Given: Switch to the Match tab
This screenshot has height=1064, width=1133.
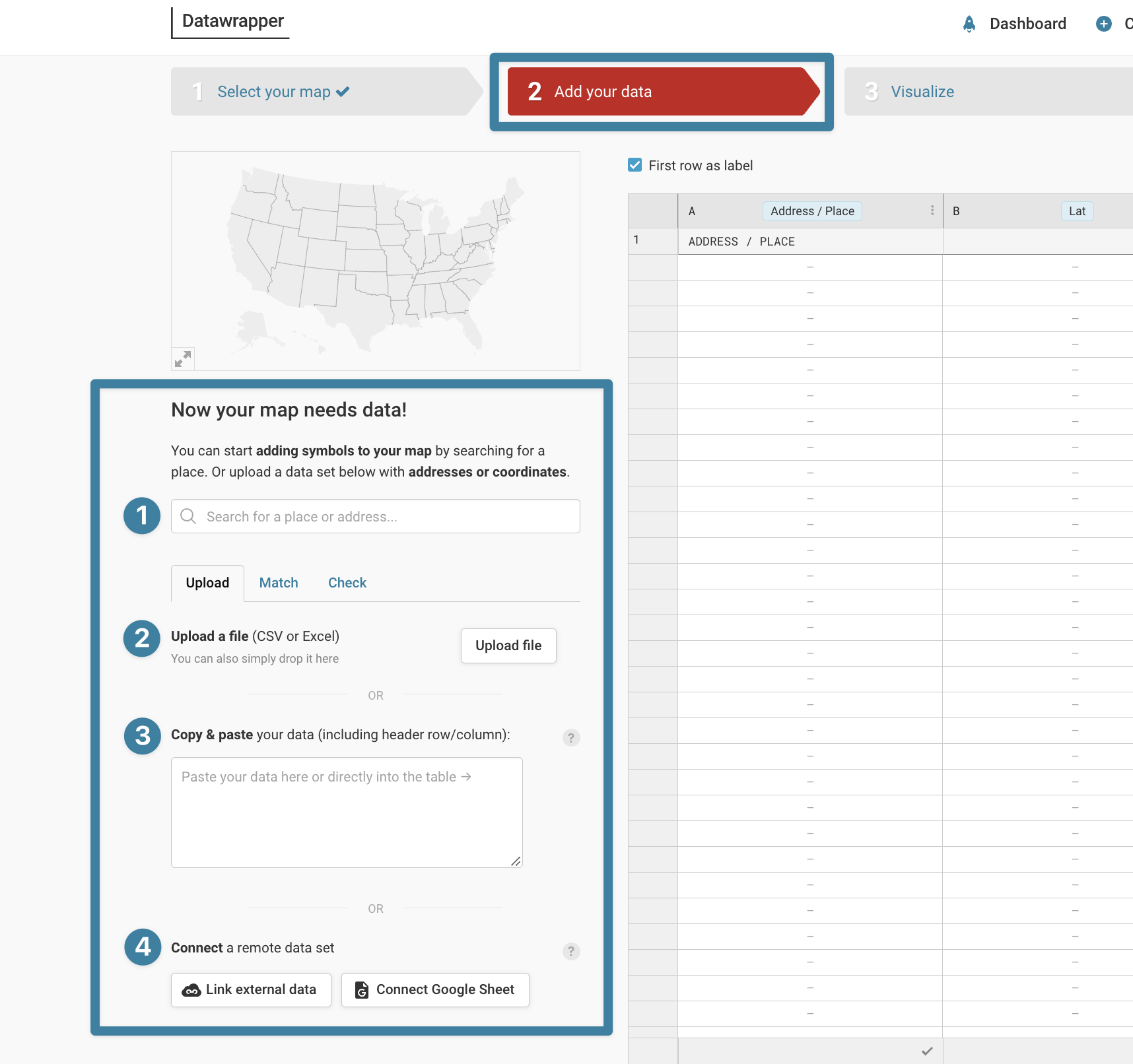Looking at the screenshot, I should pos(279,583).
